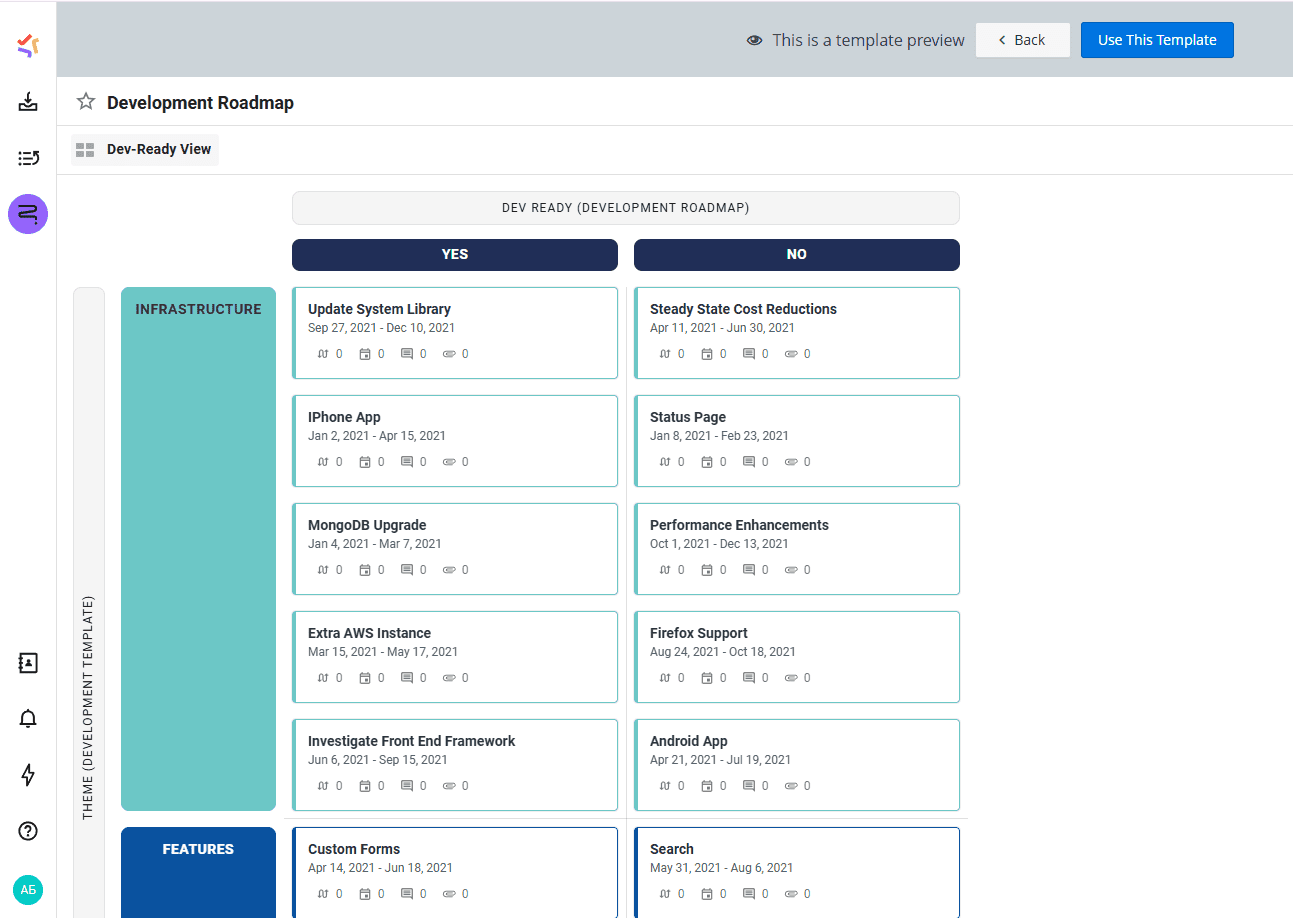The width and height of the screenshot is (1293, 918).
Task: Star the Development Roadmap as favorite
Action: [86, 102]
